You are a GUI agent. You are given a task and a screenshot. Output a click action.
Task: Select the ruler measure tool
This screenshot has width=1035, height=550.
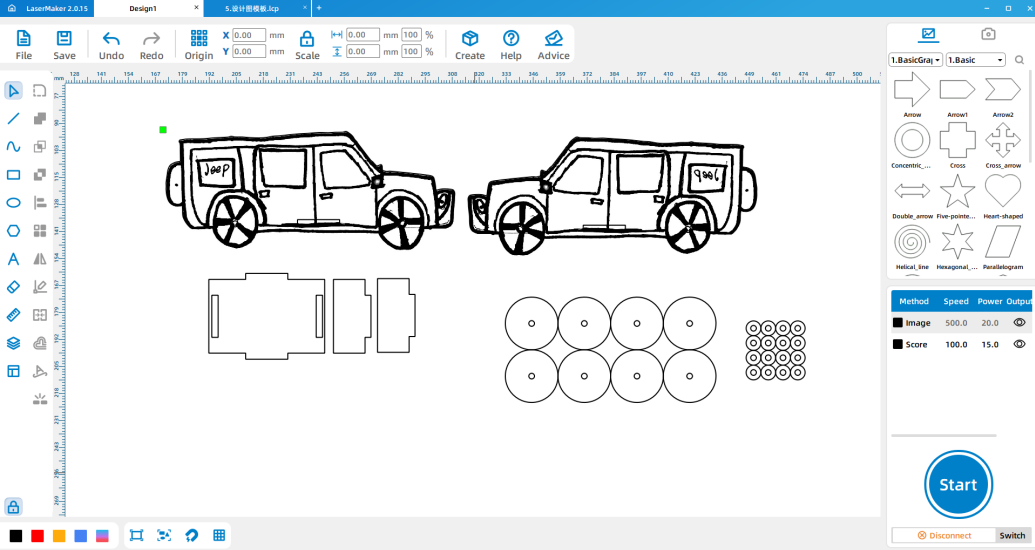tap(13, 315)
